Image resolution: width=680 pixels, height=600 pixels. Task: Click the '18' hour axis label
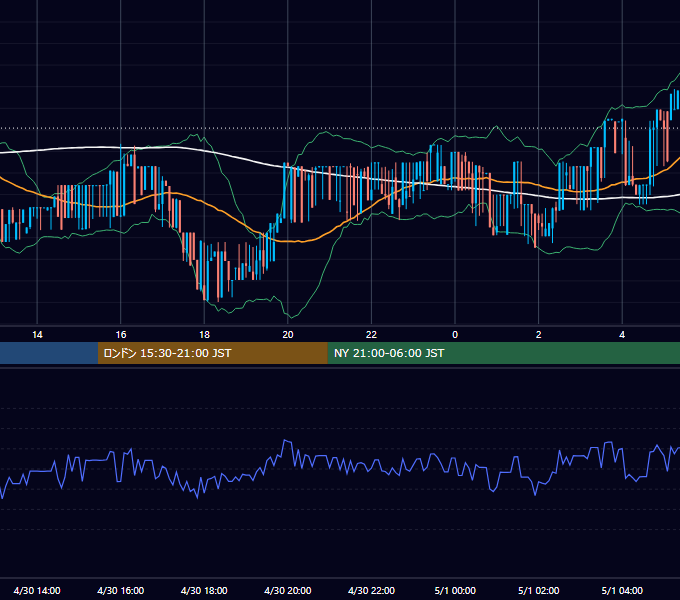click(x=204, y=335)
